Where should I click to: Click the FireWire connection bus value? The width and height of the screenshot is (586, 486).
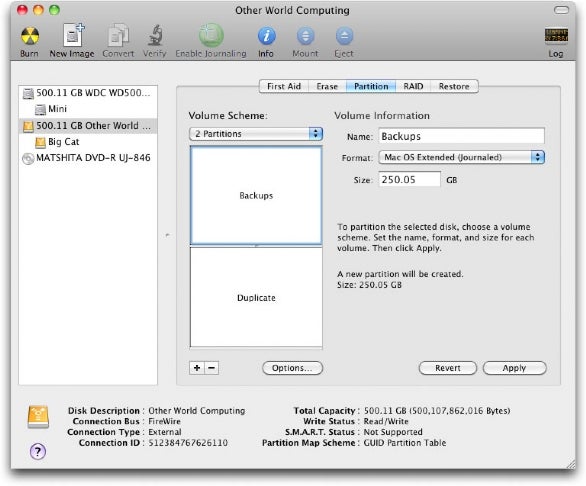[x=164, y=421]
